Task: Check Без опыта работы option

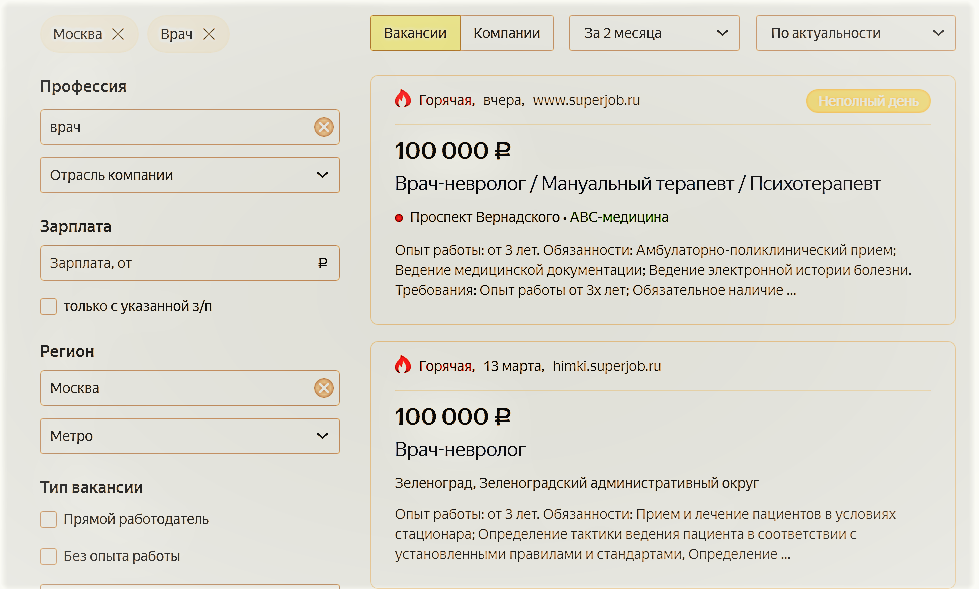Action: pos(49,557)
